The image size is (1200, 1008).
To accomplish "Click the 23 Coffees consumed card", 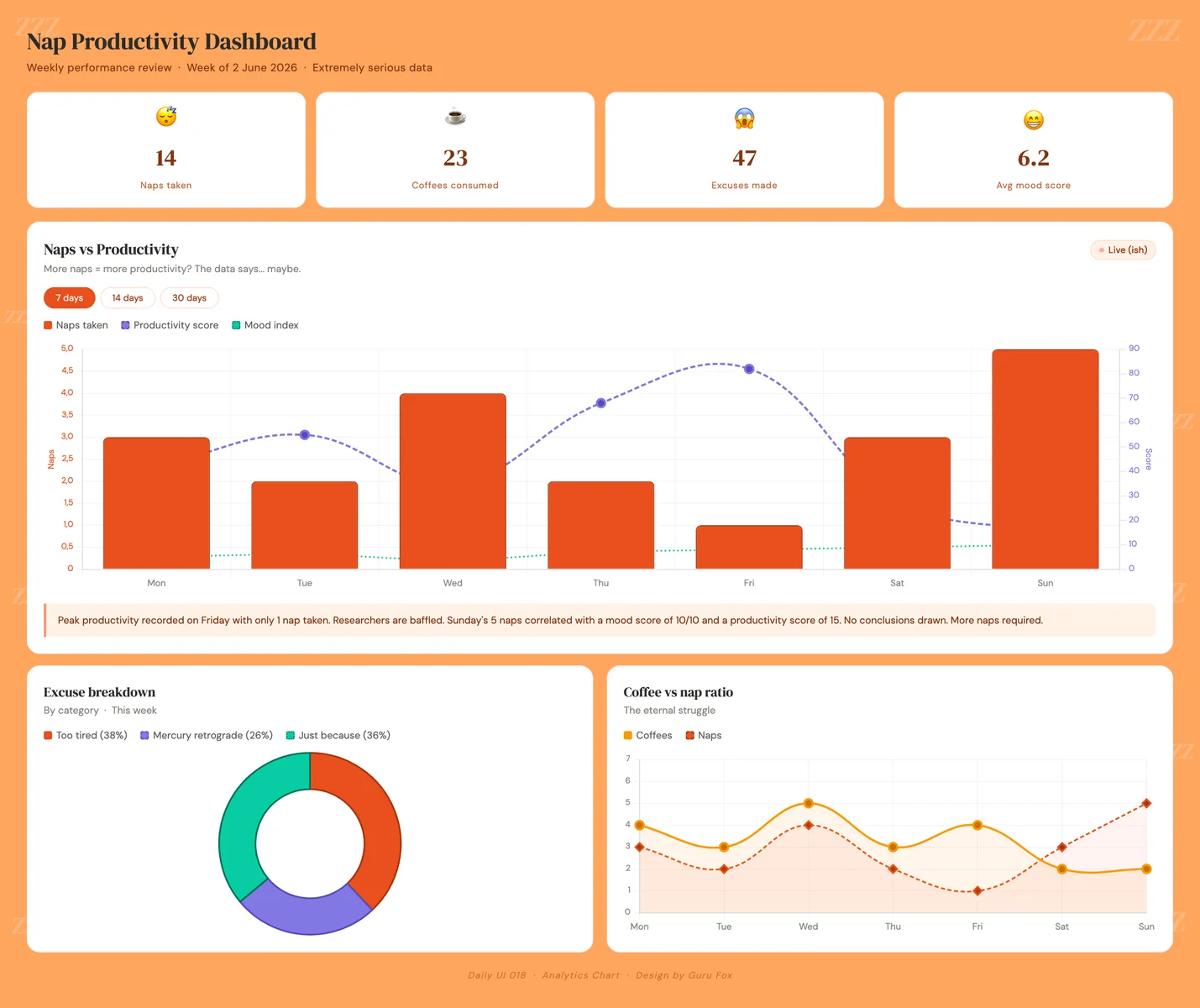I will point(455,150).
